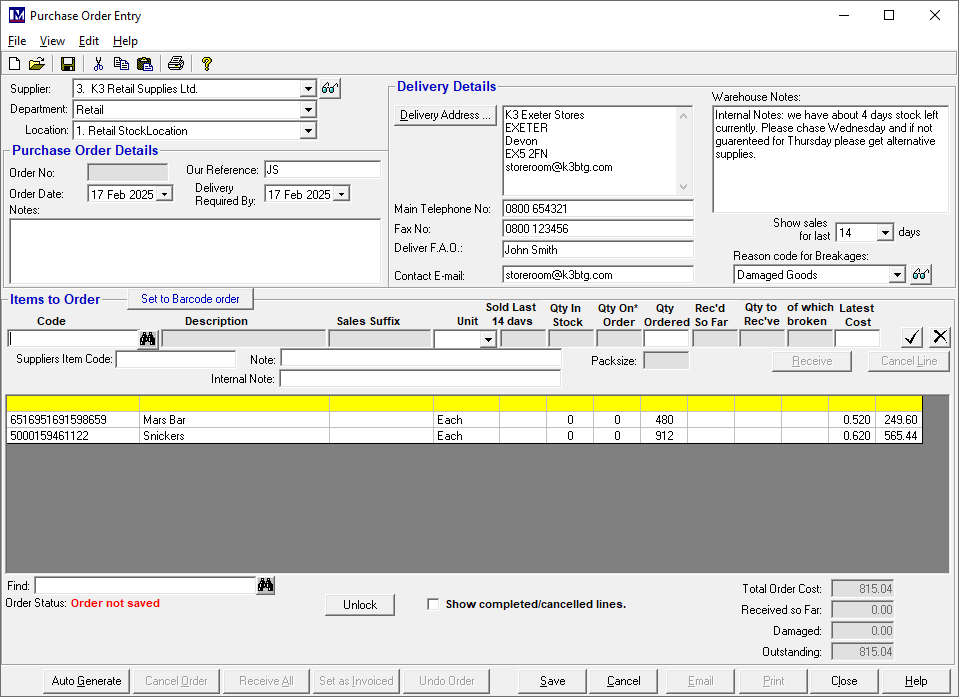Viewport: 959px width, 697px height.
Task: Click the New document toolbar icon
Action: 15,64
